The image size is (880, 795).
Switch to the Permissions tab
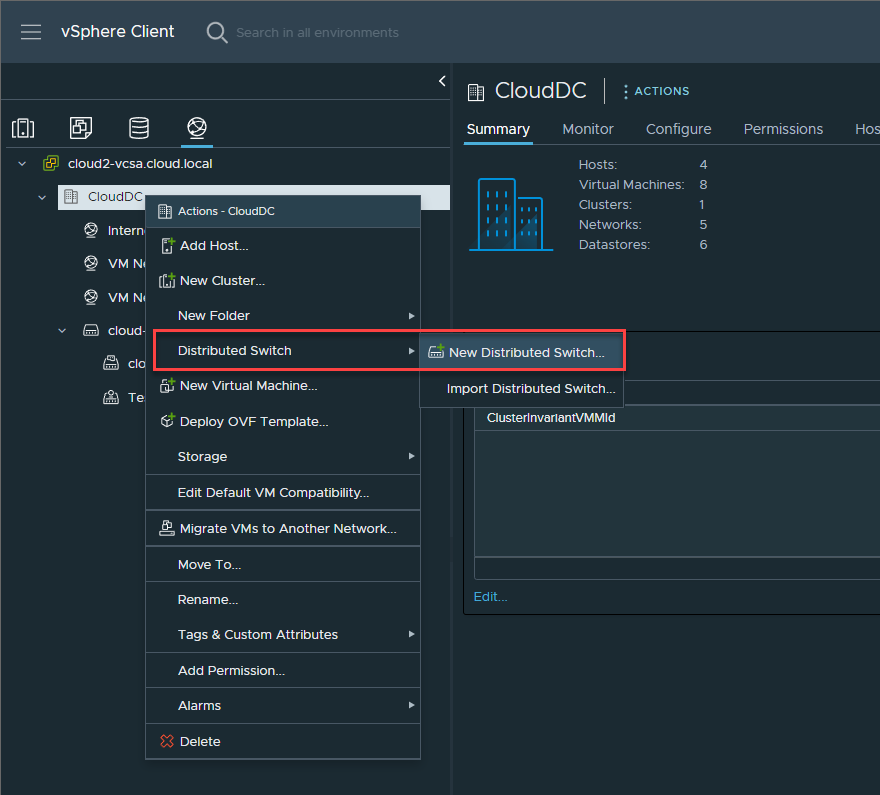pos(783,129)
